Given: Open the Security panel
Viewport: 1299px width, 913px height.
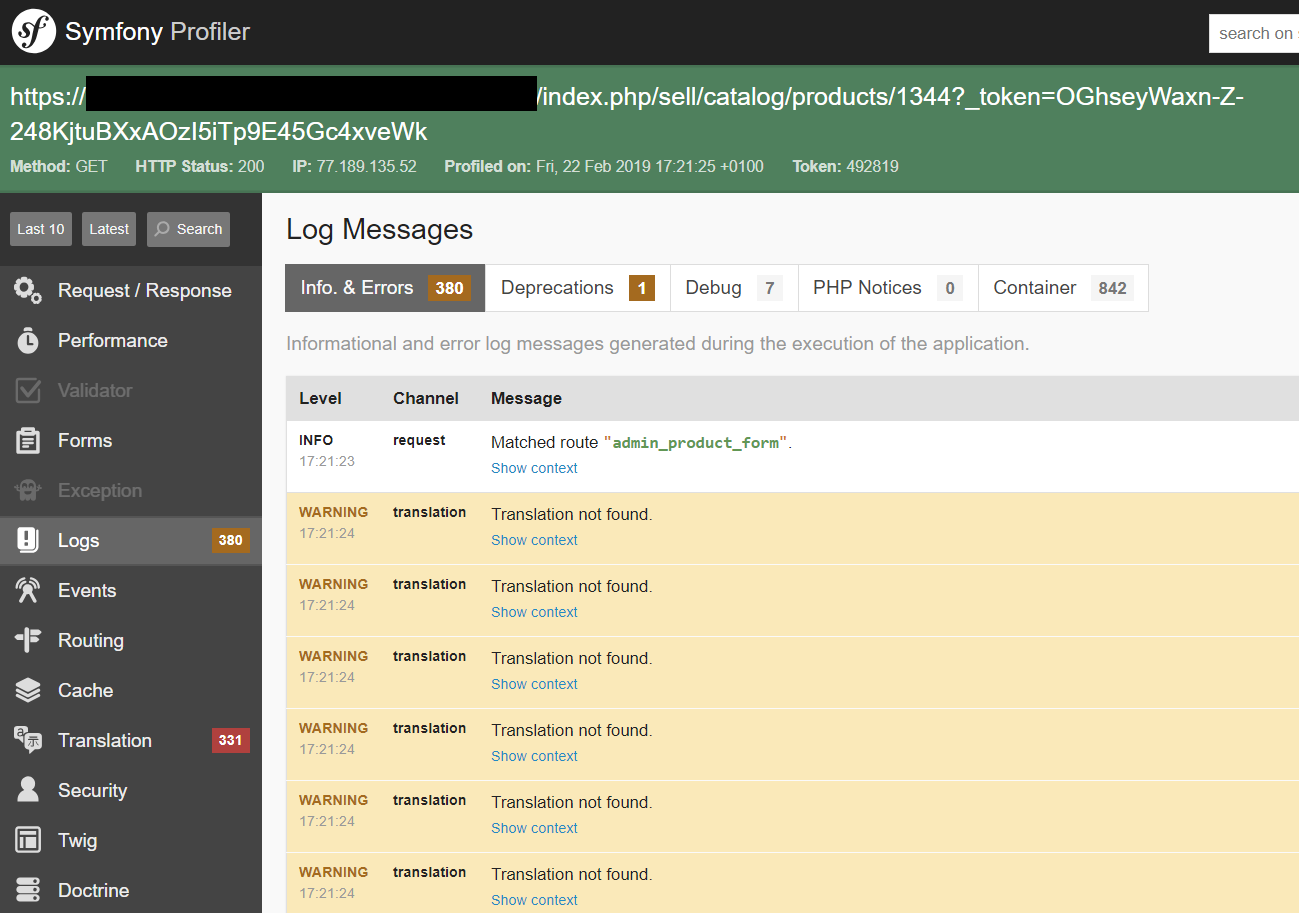Looking at the screenshot, I should pos(131,791).
